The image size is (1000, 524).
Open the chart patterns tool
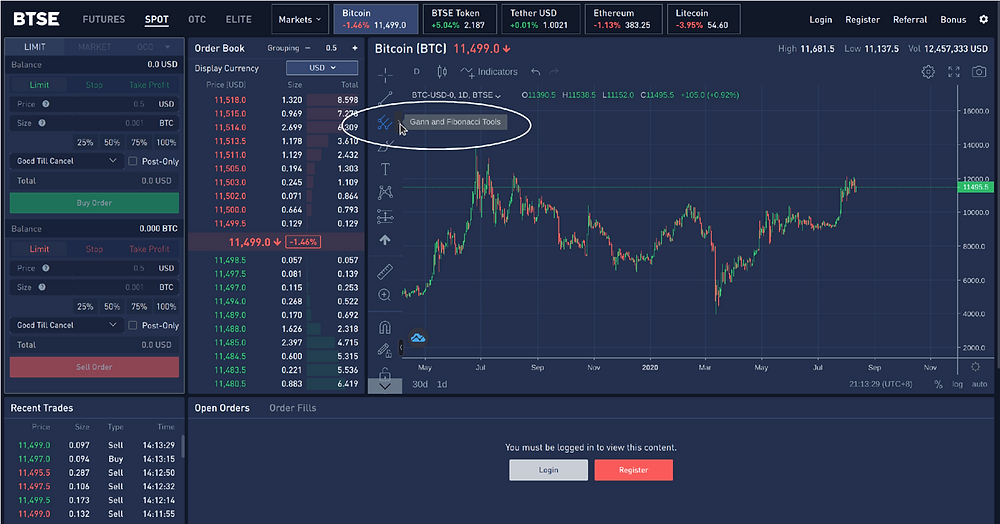(385, 193)
